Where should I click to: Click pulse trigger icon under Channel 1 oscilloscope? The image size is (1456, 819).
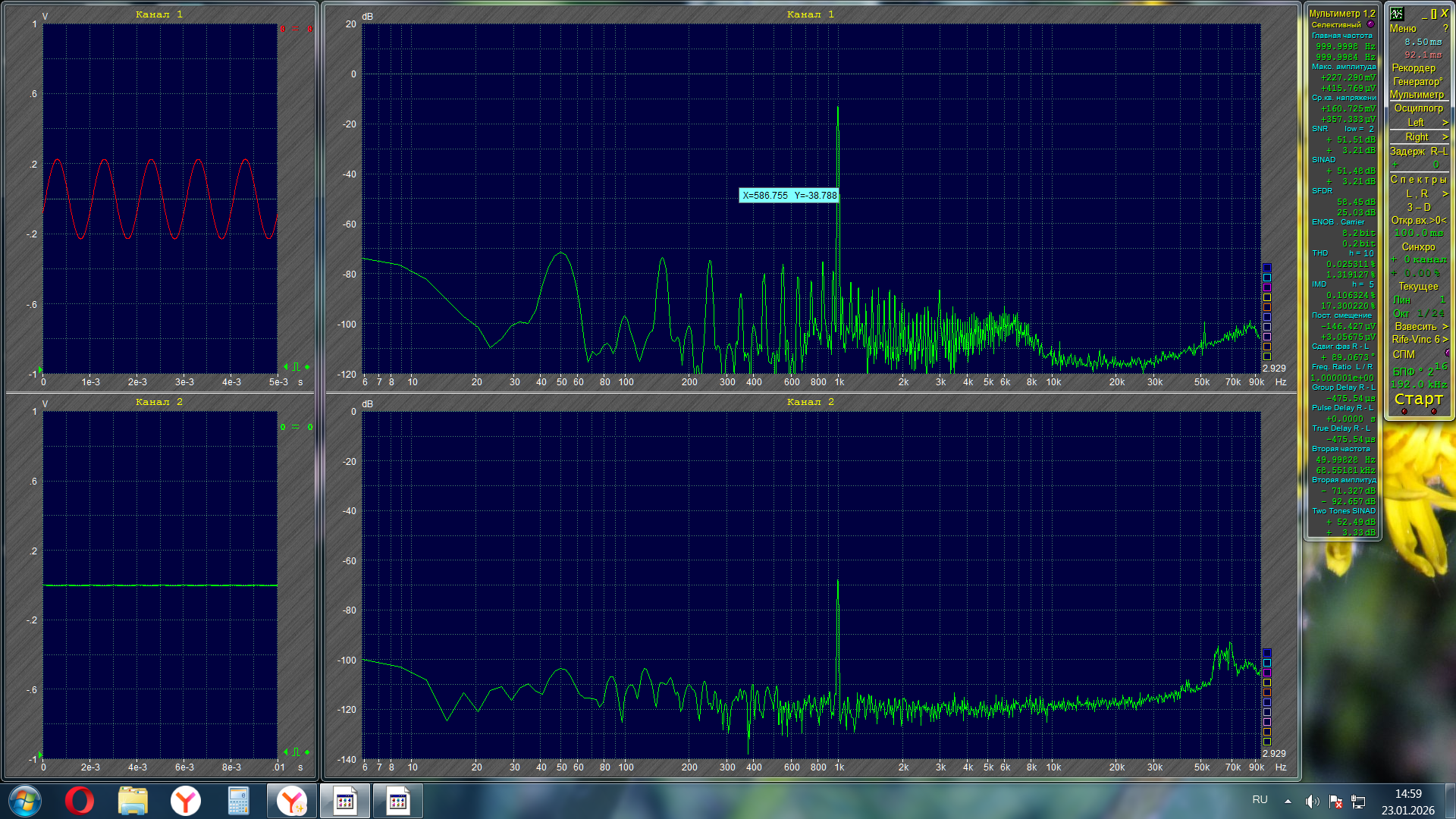point(296,367)
